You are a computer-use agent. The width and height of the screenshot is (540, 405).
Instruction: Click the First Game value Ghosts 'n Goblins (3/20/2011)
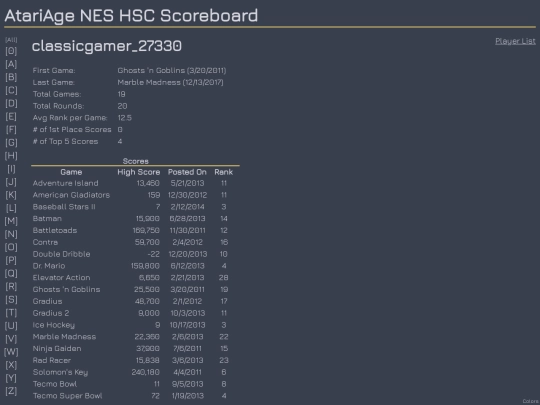click(172, 70)
